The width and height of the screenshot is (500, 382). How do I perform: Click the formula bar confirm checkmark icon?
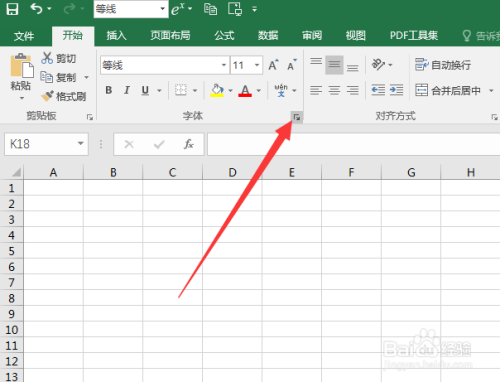click(159, 144)
